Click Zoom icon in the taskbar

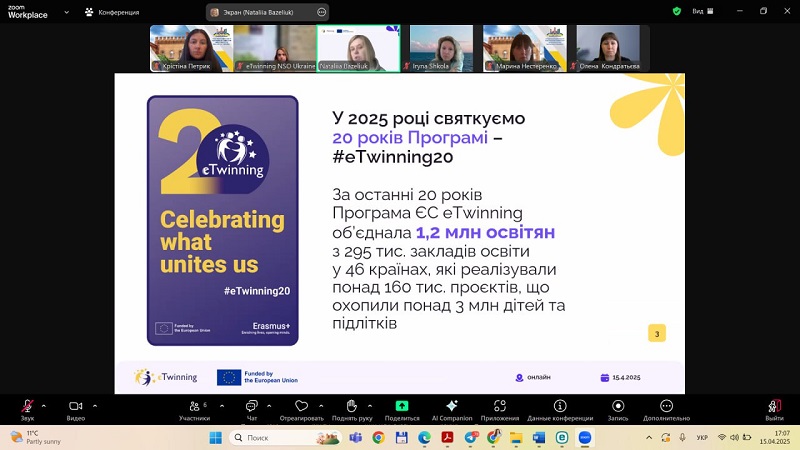585,437
